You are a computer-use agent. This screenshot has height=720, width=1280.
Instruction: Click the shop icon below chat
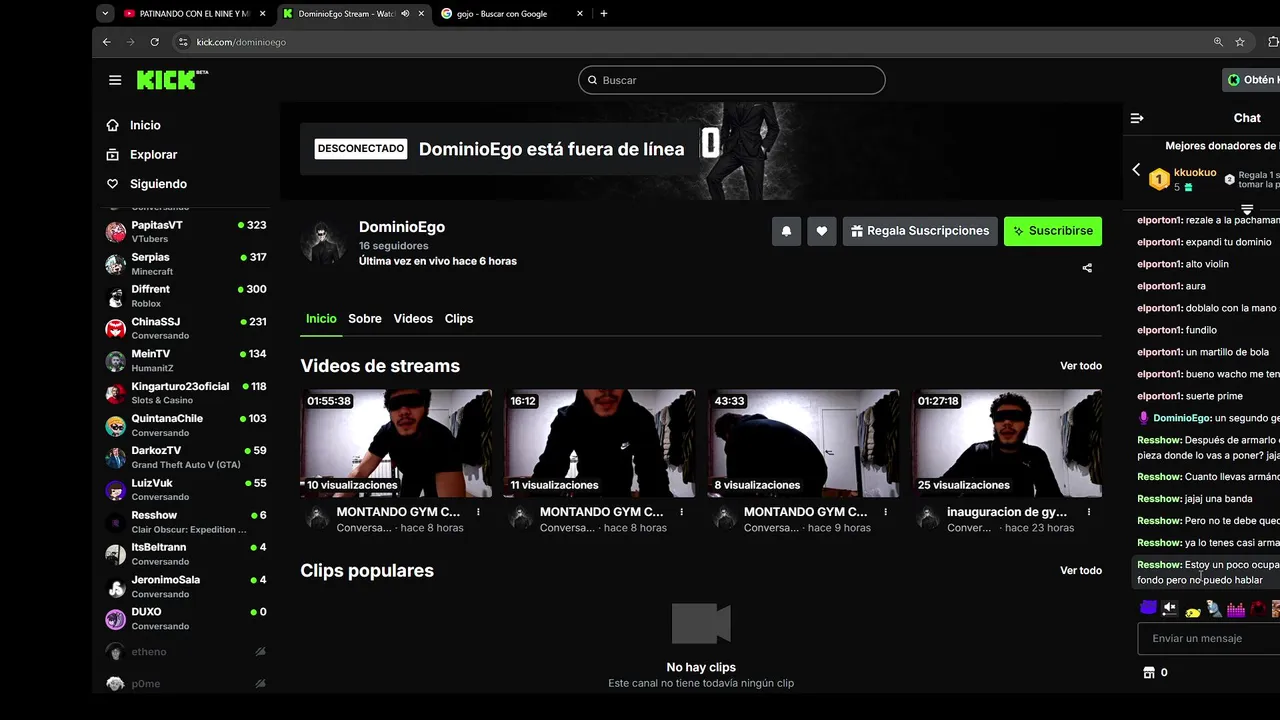tap(1149, 673)
